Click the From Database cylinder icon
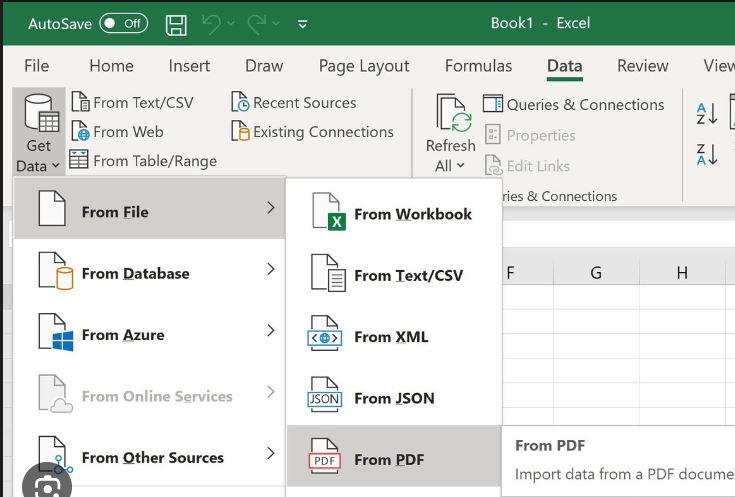The width and height of the screenshot is (735, 497). pyautogui.click(x=56, y=271)
